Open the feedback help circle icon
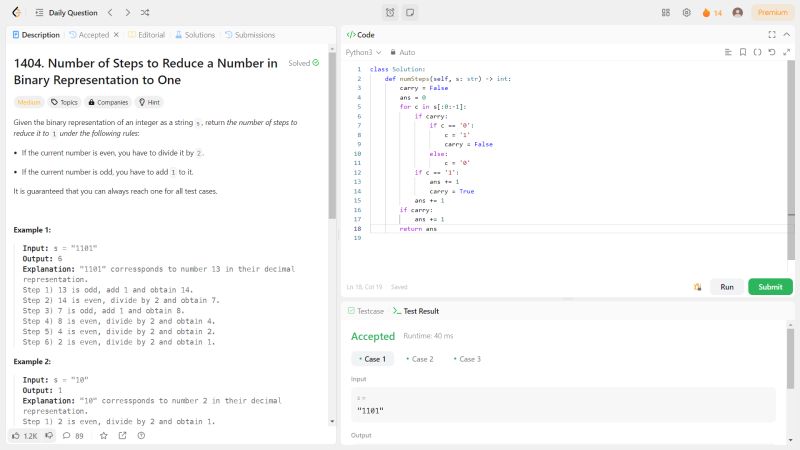 pyautogui.click(x=141, y=435)
